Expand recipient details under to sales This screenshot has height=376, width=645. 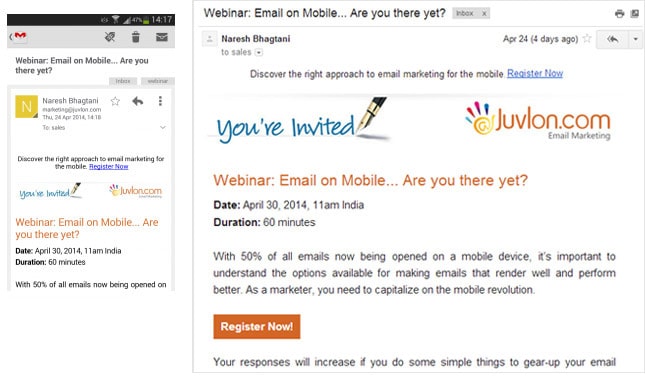[259, 52]
